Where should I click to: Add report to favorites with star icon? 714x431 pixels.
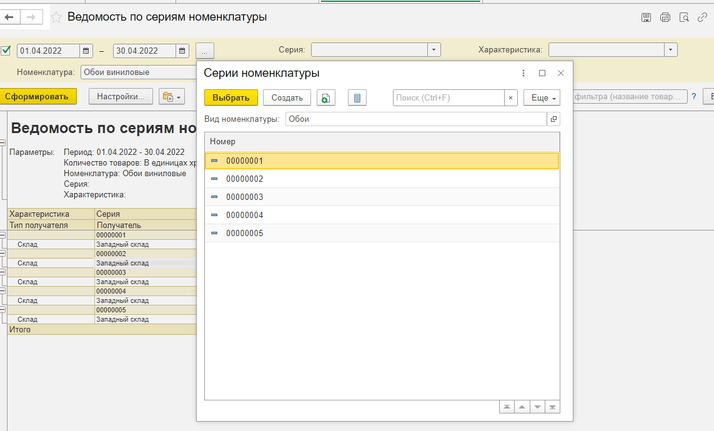coord(56,18)
